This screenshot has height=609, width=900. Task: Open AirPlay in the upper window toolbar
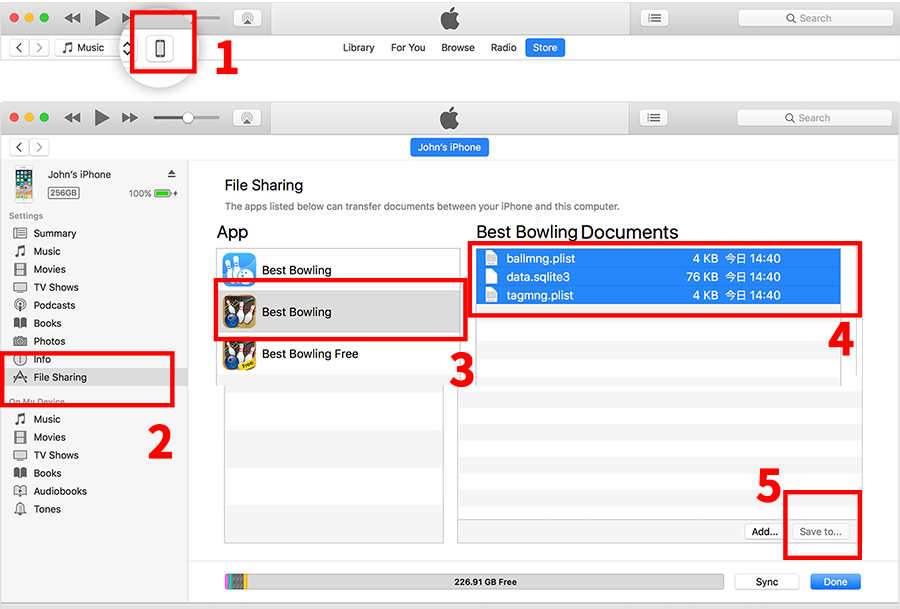pos(247,18)
